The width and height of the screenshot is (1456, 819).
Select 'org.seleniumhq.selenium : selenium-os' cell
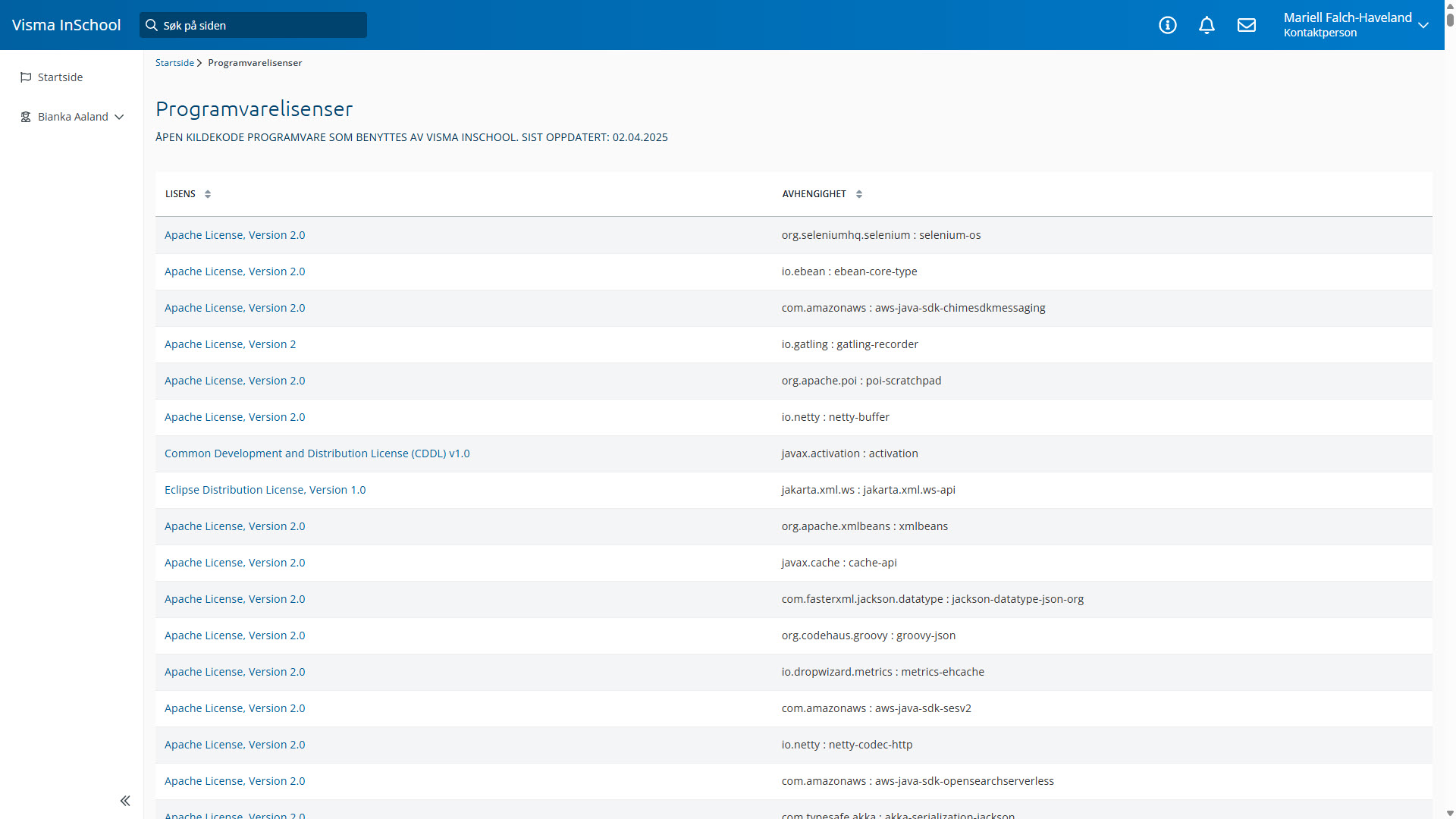coord(881,235)
